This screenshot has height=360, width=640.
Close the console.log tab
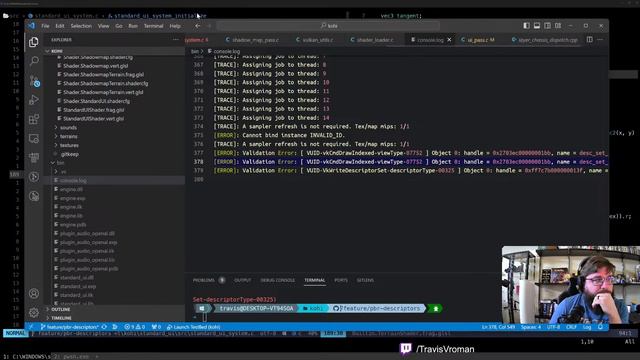click(449, 40)
